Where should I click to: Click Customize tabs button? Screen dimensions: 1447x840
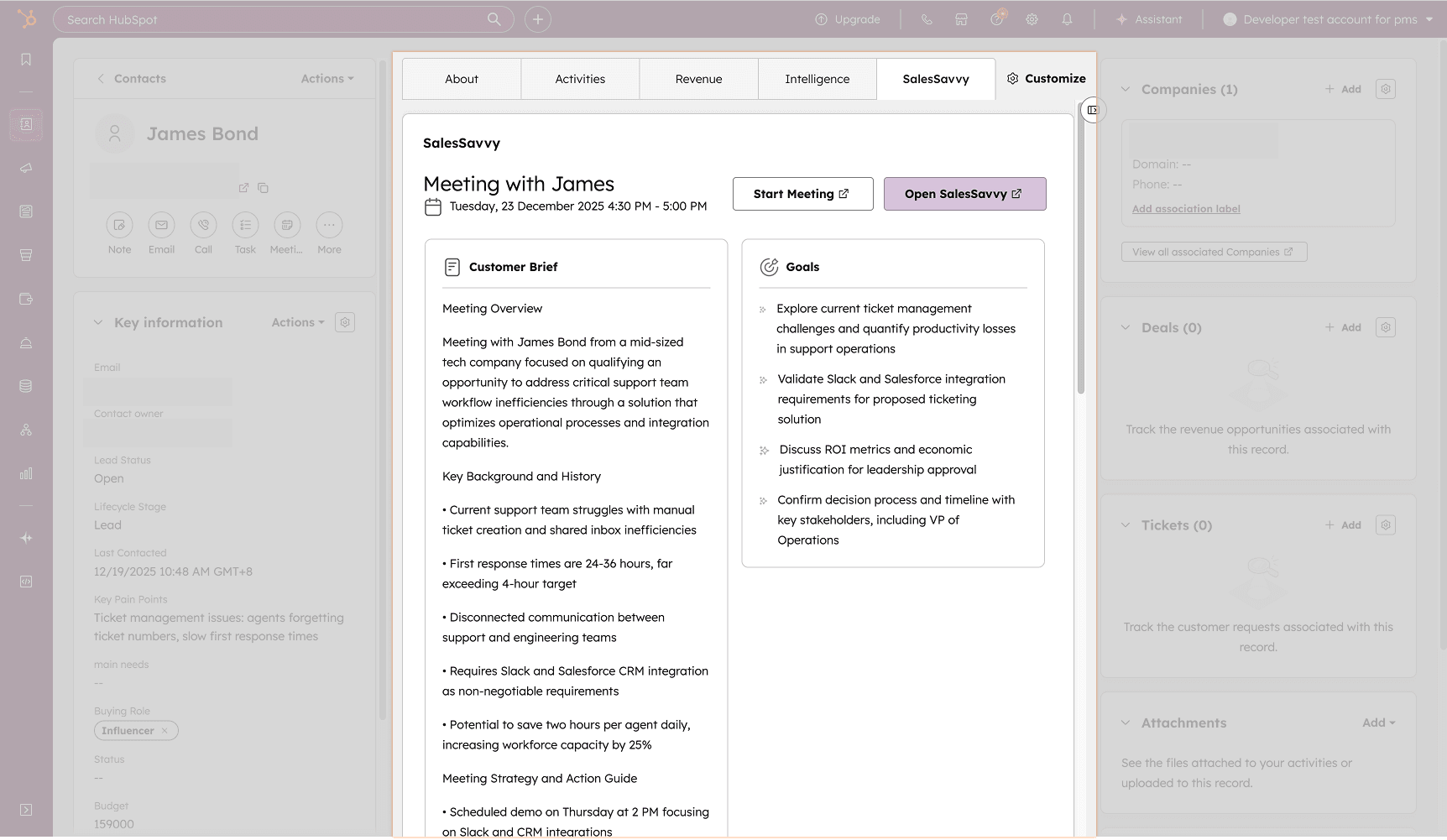pyautogui.click(x=1046, y=78)
